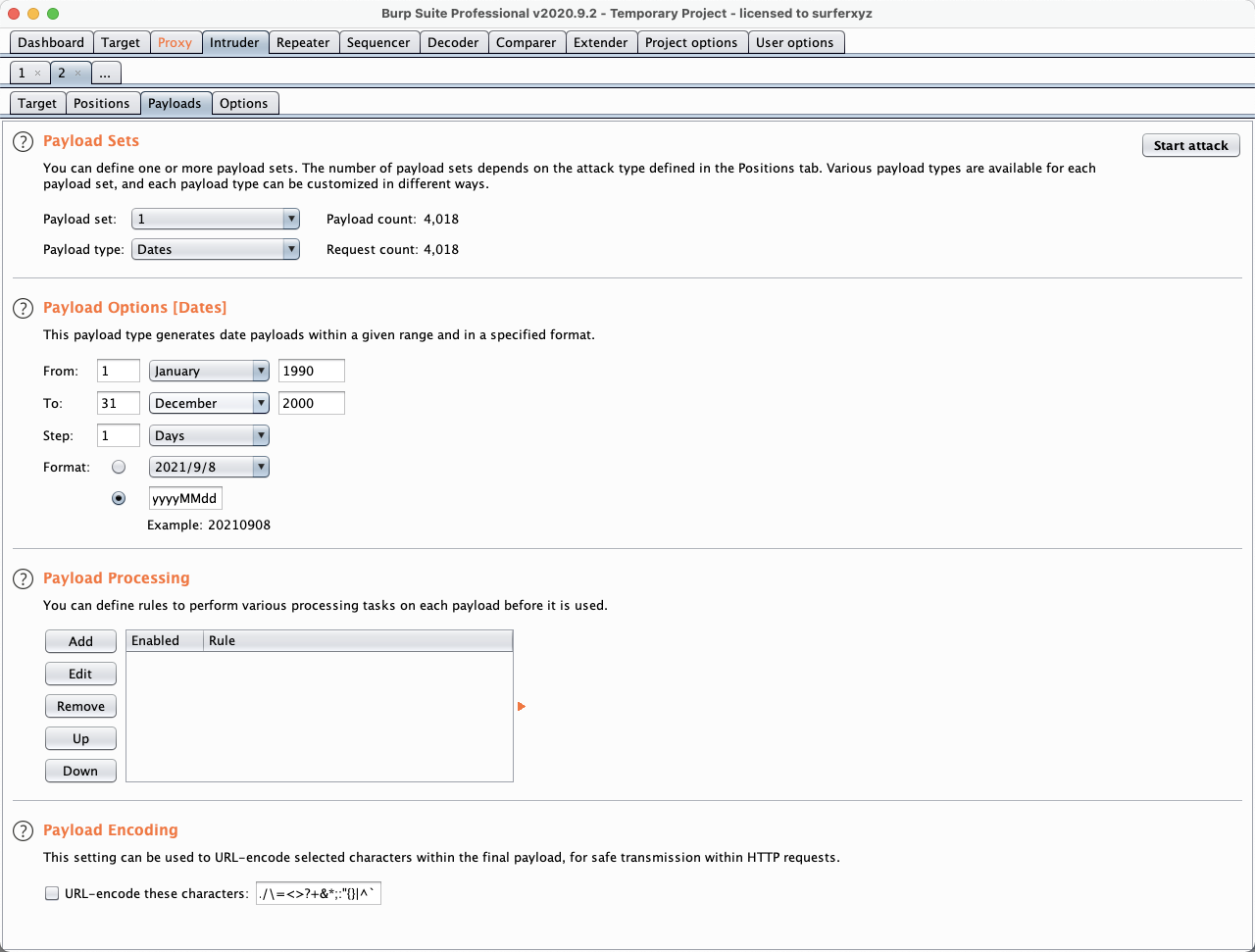
Task: Click the 'Request count: 4,018' text
Action: (x=392, y=249)
